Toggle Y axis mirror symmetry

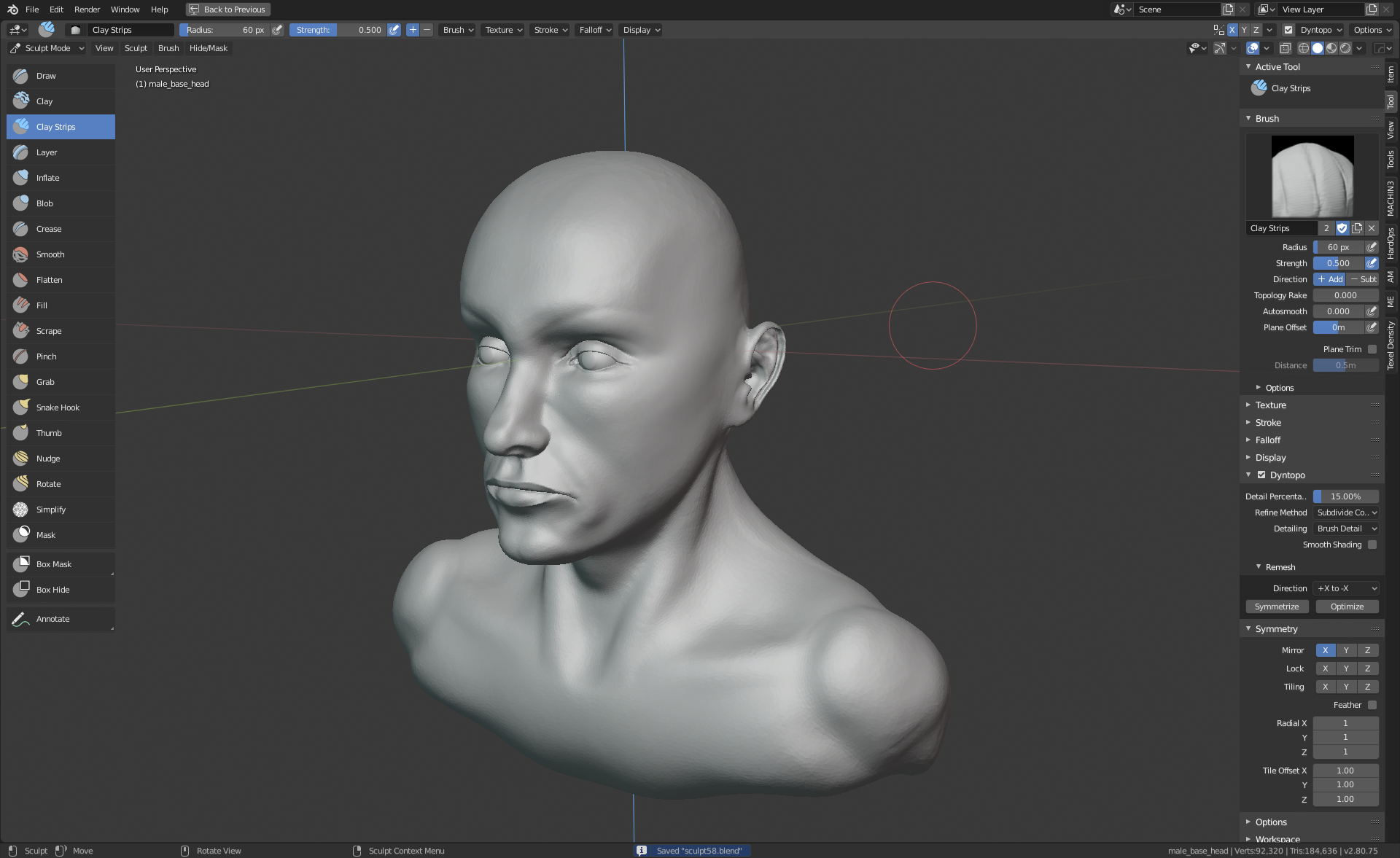1346,650
